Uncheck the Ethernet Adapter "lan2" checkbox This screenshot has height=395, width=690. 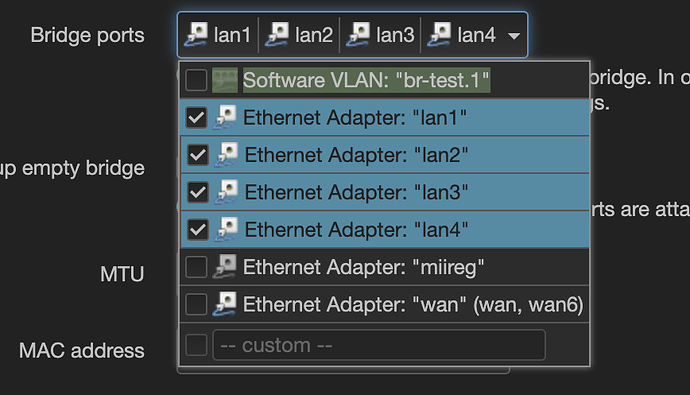point(198,155)
